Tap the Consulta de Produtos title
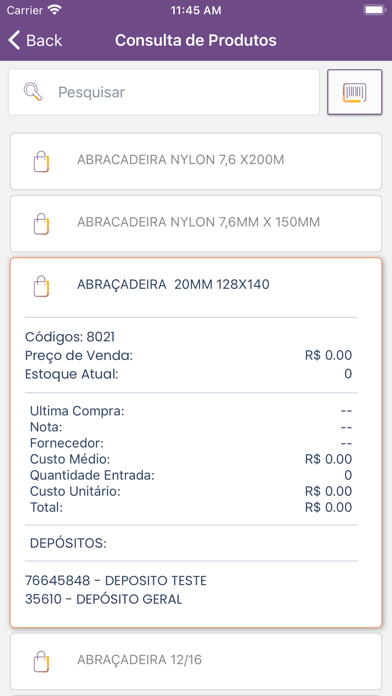Image resolution: width=392 pixels, height=696 pixels. point(196,40)
